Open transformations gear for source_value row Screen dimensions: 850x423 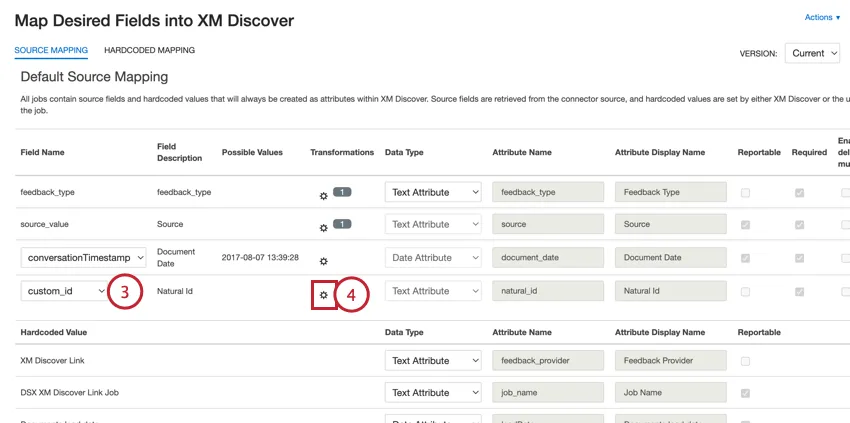pyautogui.click(x=323, y=228)
